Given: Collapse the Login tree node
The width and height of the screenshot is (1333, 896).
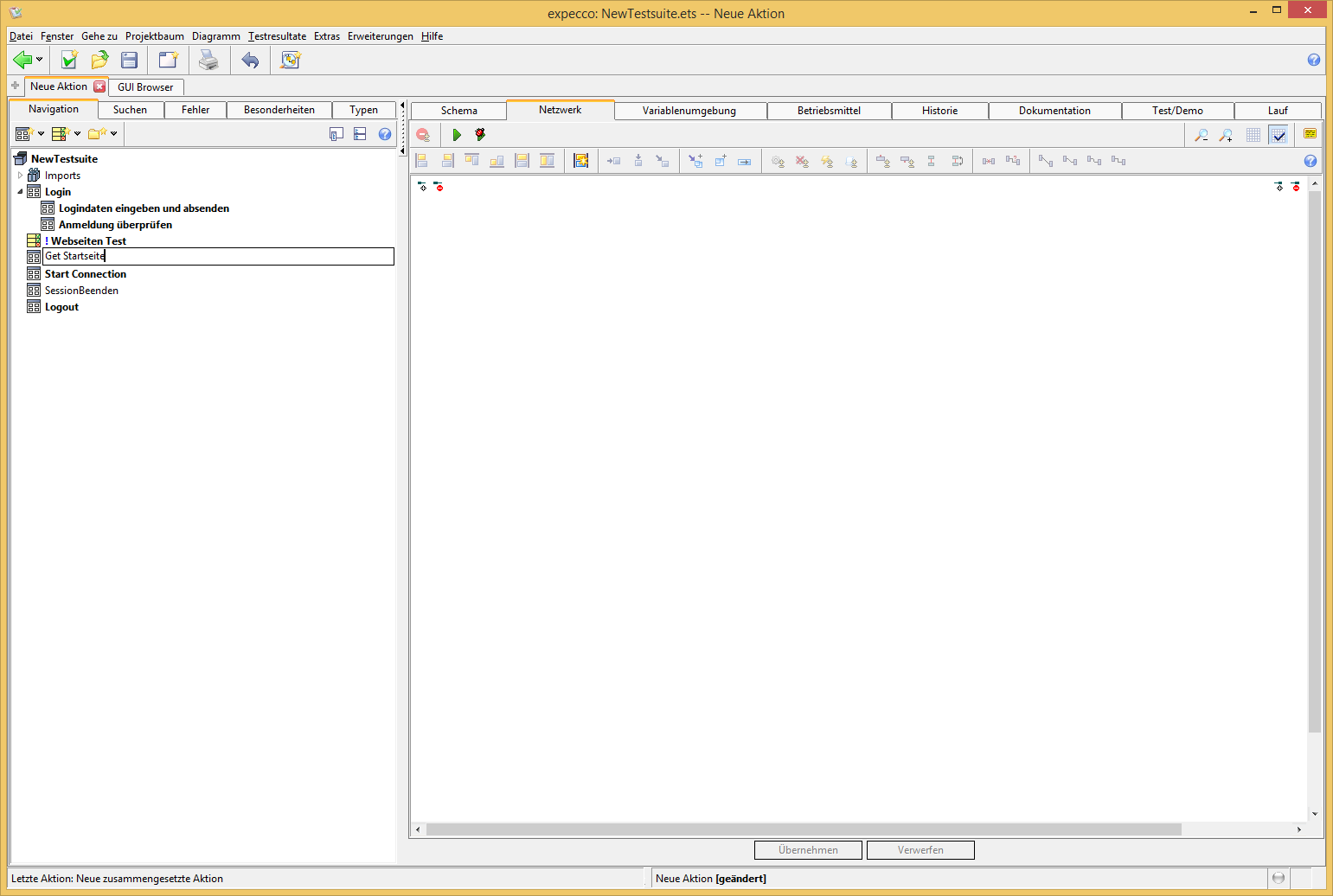Looking at the screenshot, I should coord(20,192).
